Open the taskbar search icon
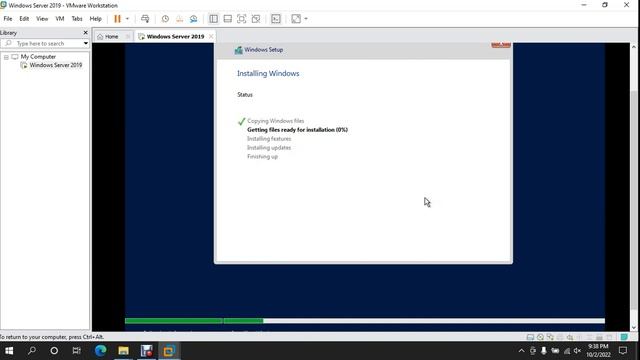640x360 pixels. tap(32, 351)
